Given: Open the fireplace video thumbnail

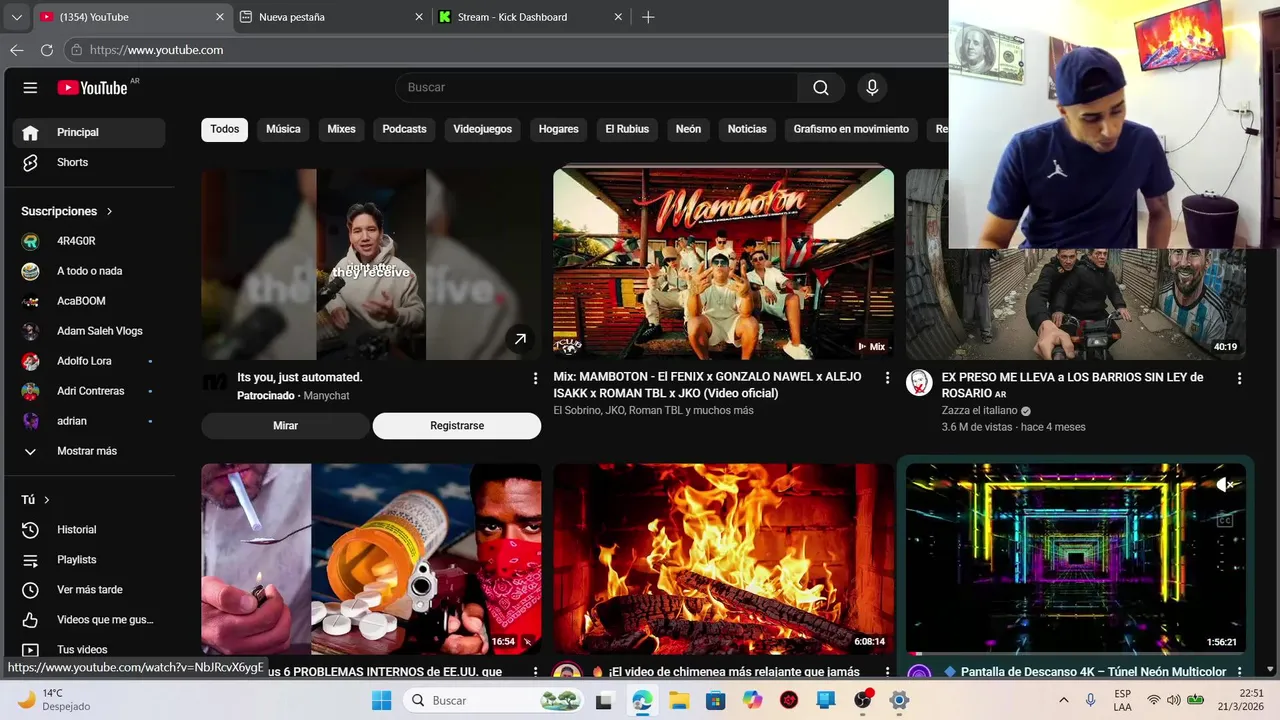Looking at the screenshot, I should pos(724,559).
